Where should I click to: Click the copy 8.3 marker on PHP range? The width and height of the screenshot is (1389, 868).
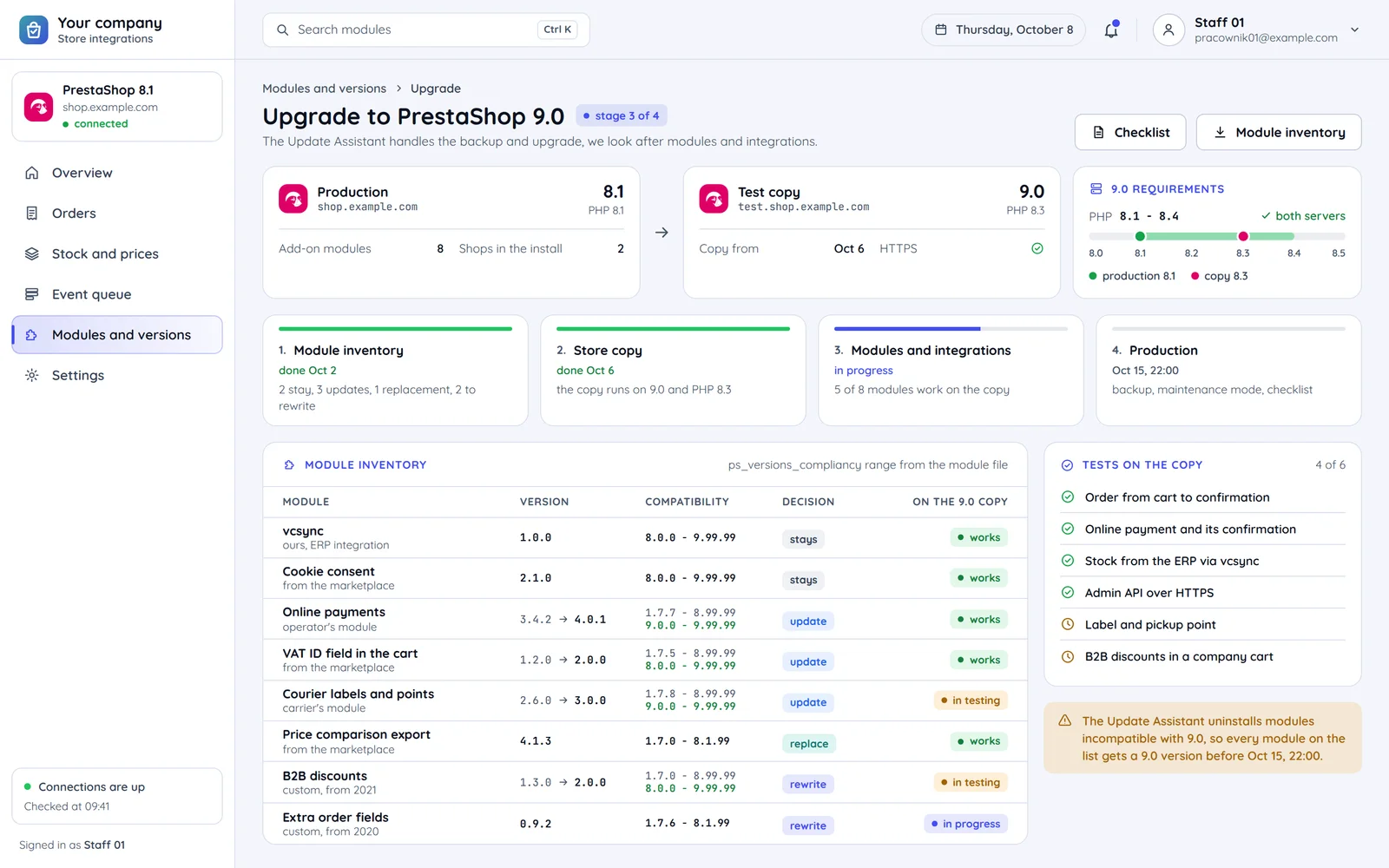tap(1243, 236)
